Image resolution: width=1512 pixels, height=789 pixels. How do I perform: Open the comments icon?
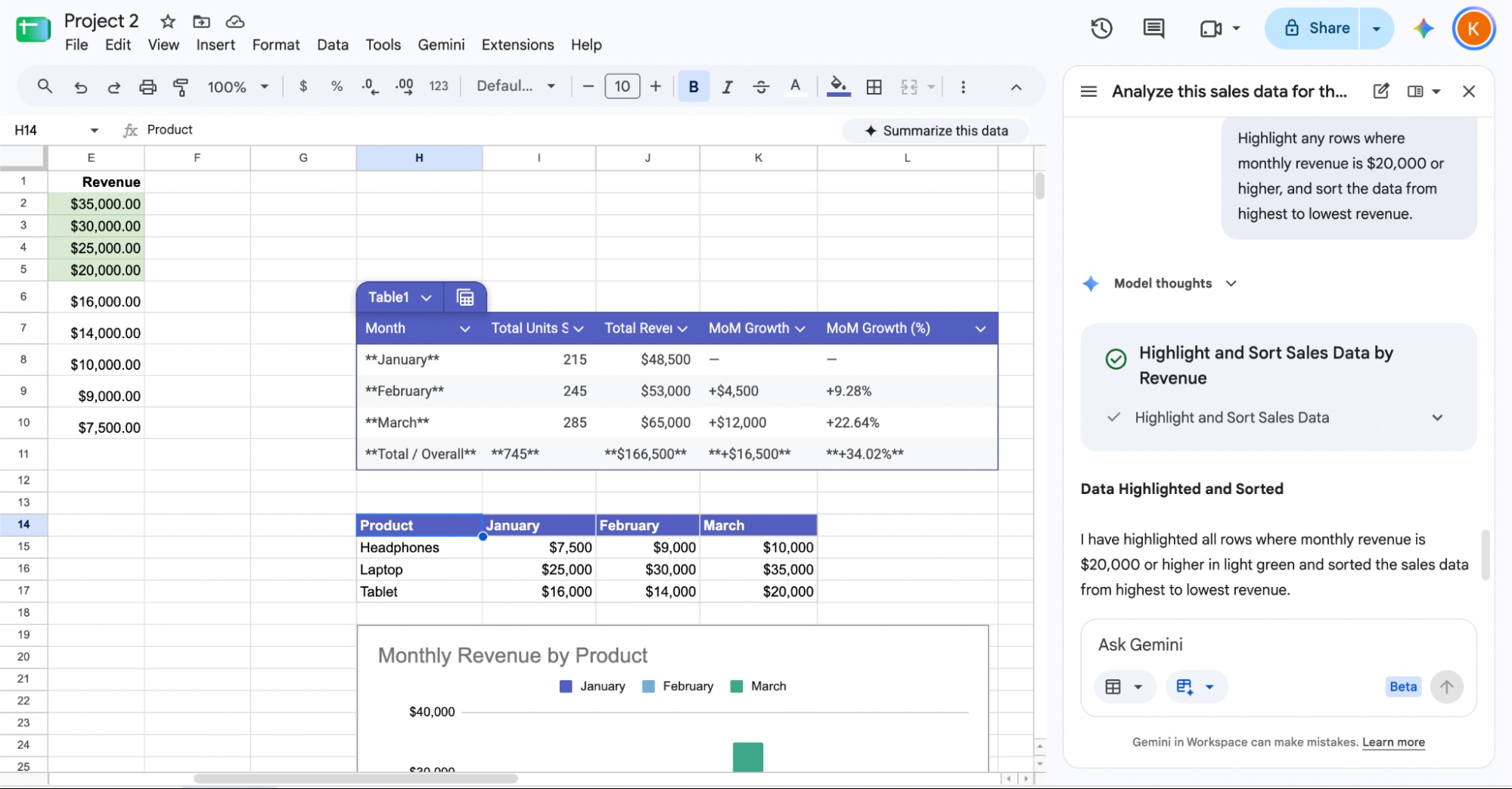click(1153, 29)
